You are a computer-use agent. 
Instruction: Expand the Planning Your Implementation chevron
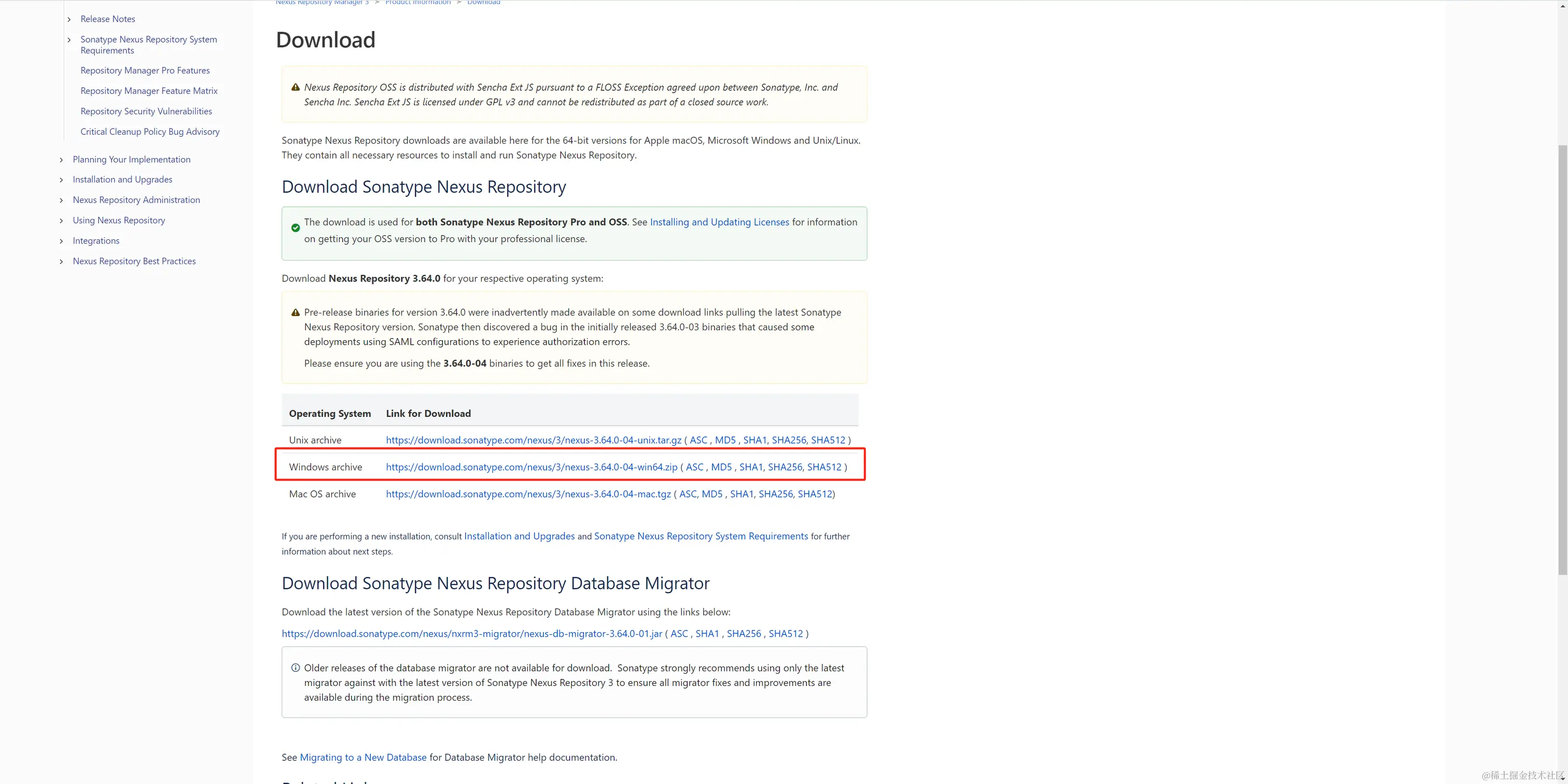[x=61, y=160]
